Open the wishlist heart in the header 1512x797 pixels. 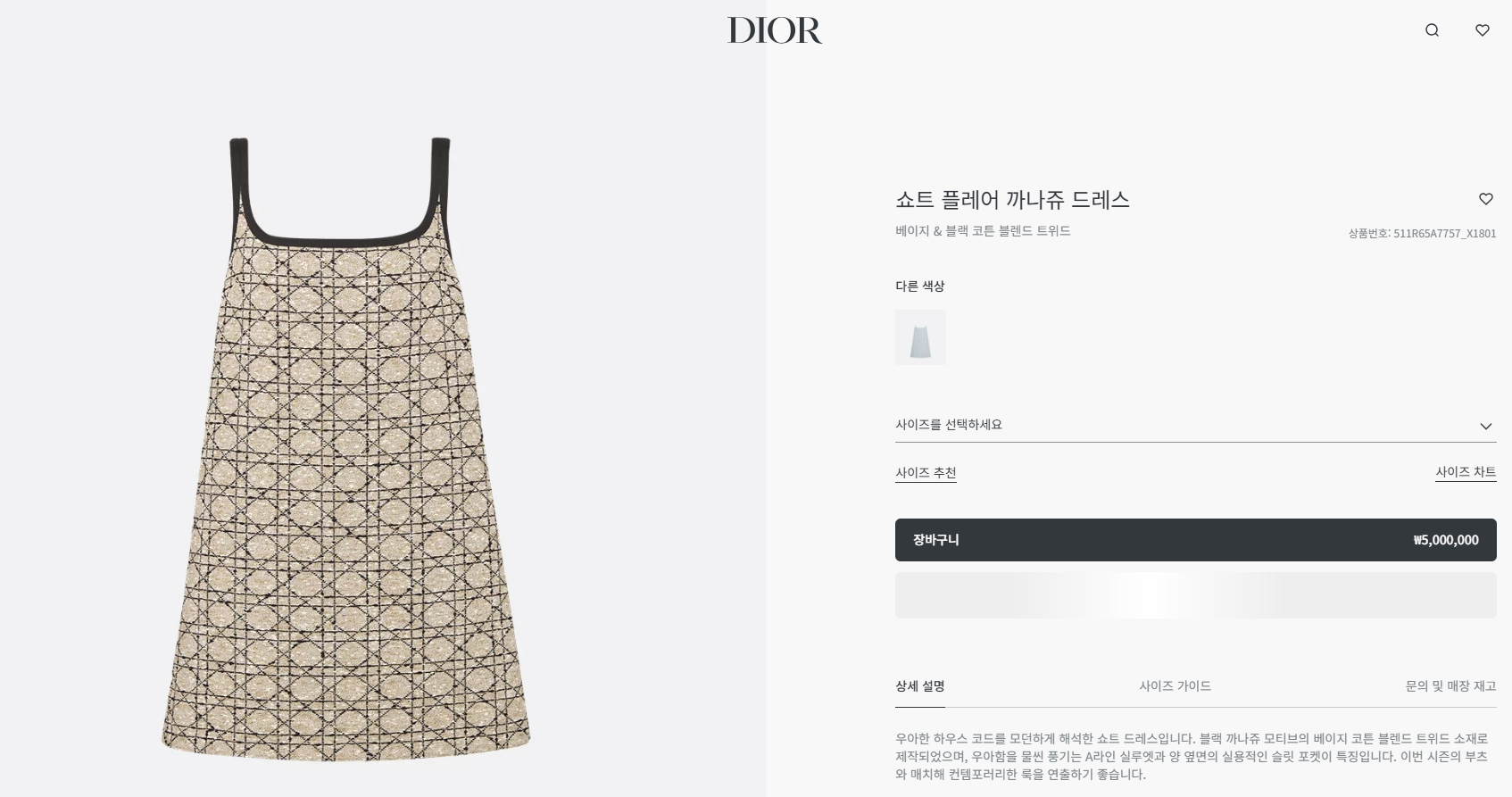[1483, 30]
